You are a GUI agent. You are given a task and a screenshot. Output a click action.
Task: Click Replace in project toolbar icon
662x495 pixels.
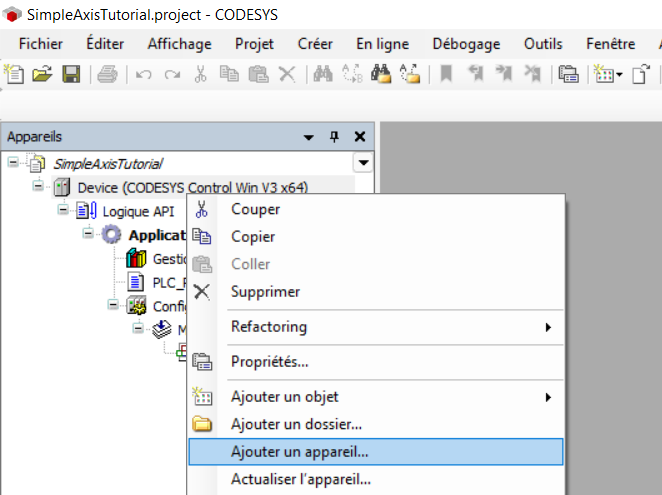(410, 74)
